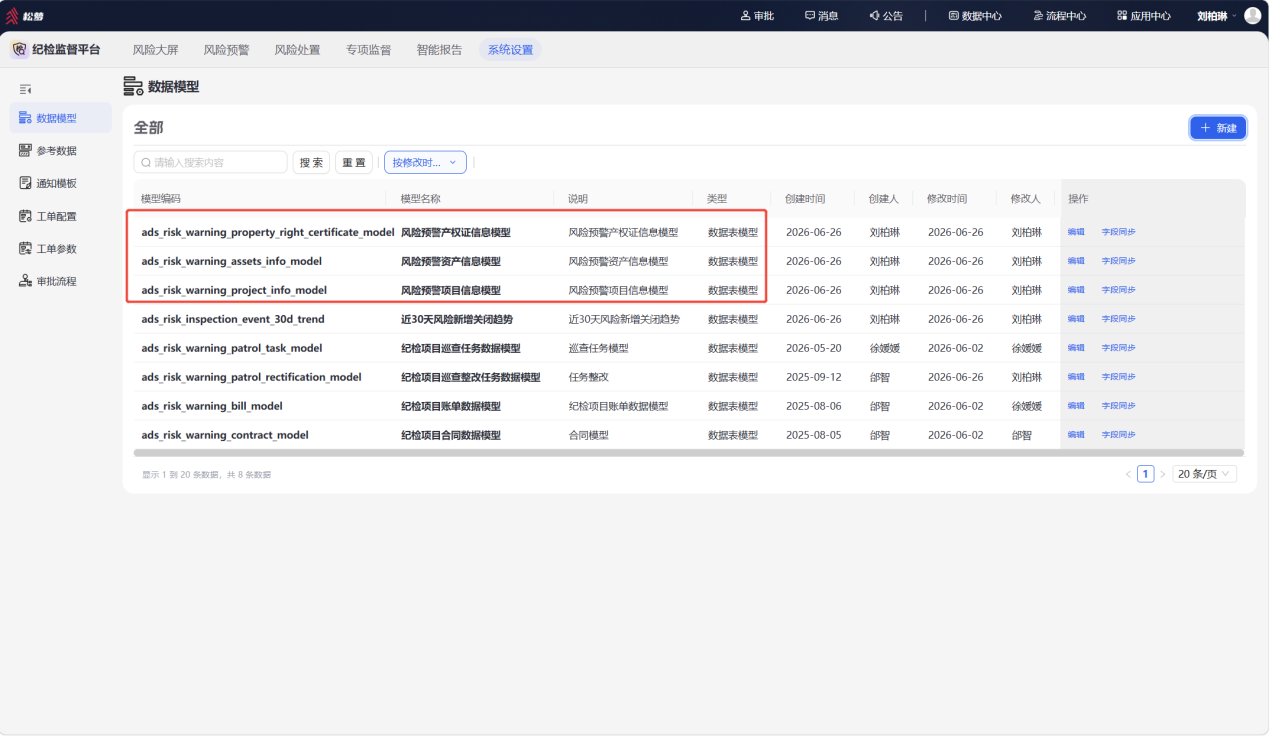Switch to the 风险处置 tab

coord(297,49)
